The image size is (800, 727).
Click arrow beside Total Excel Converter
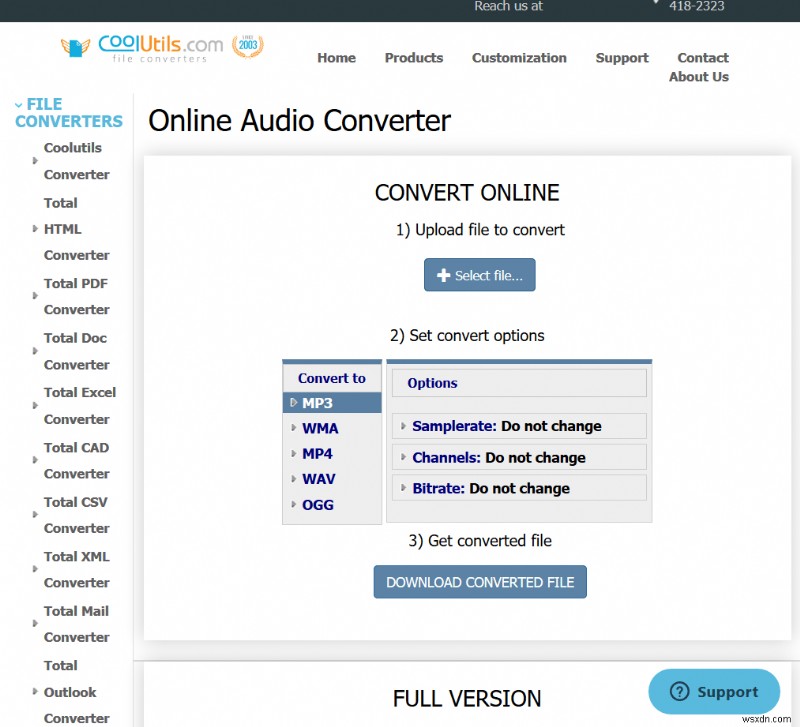click(35, 406)
